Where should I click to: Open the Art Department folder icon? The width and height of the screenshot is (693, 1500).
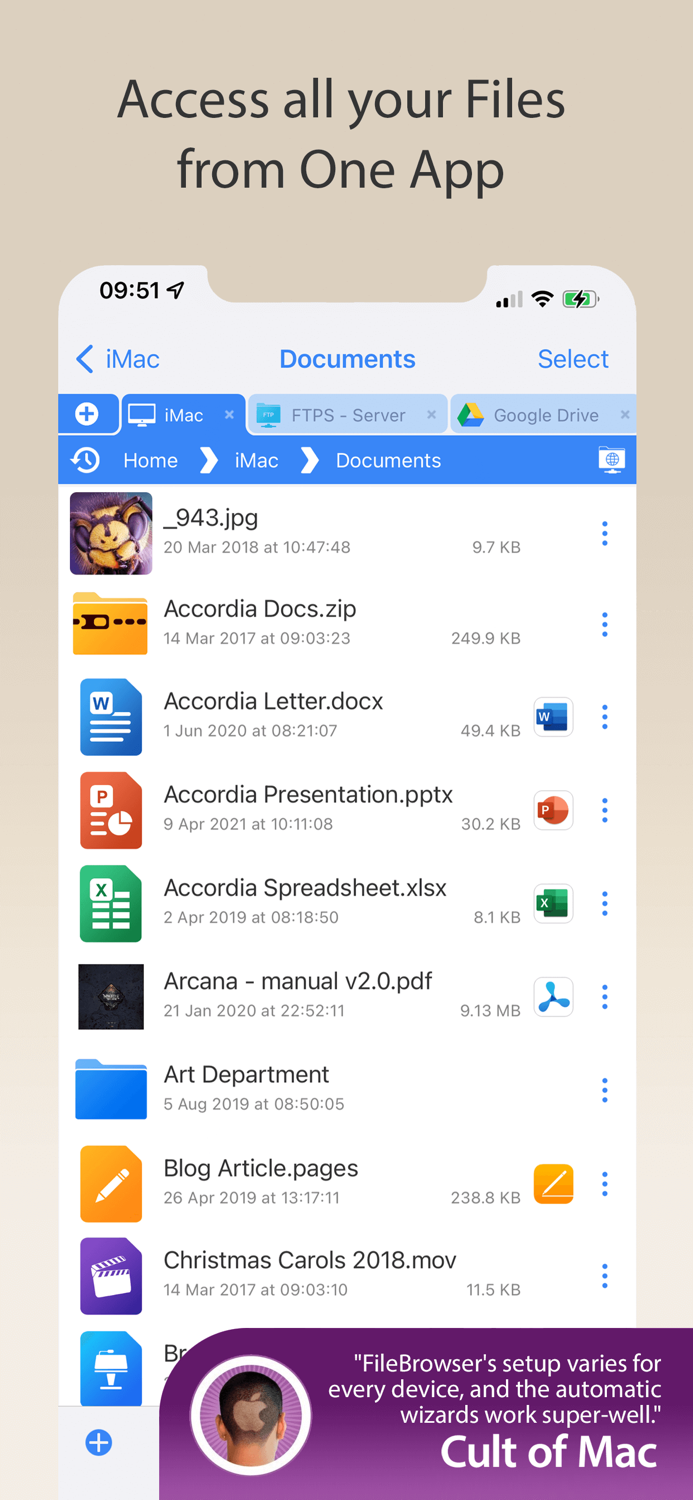coord(111,1089)
